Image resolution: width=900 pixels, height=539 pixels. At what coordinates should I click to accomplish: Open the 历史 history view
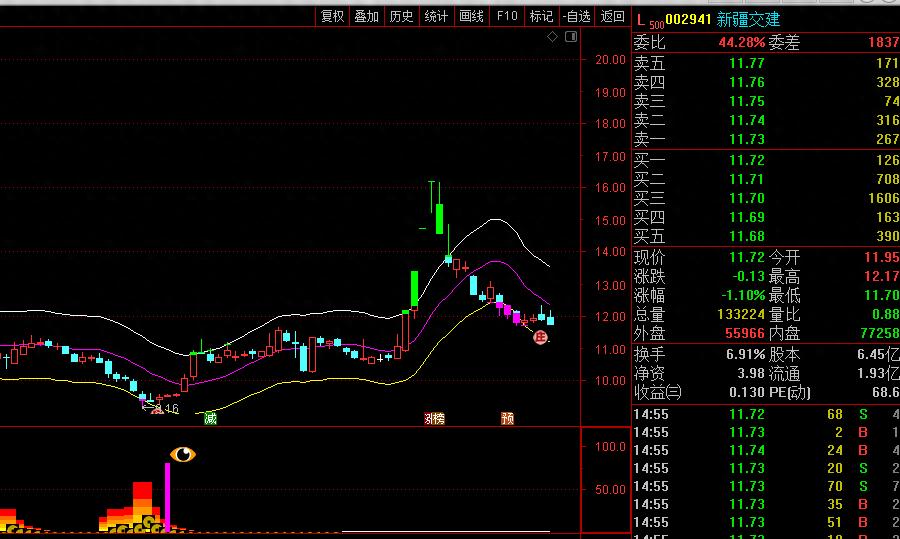402,16
